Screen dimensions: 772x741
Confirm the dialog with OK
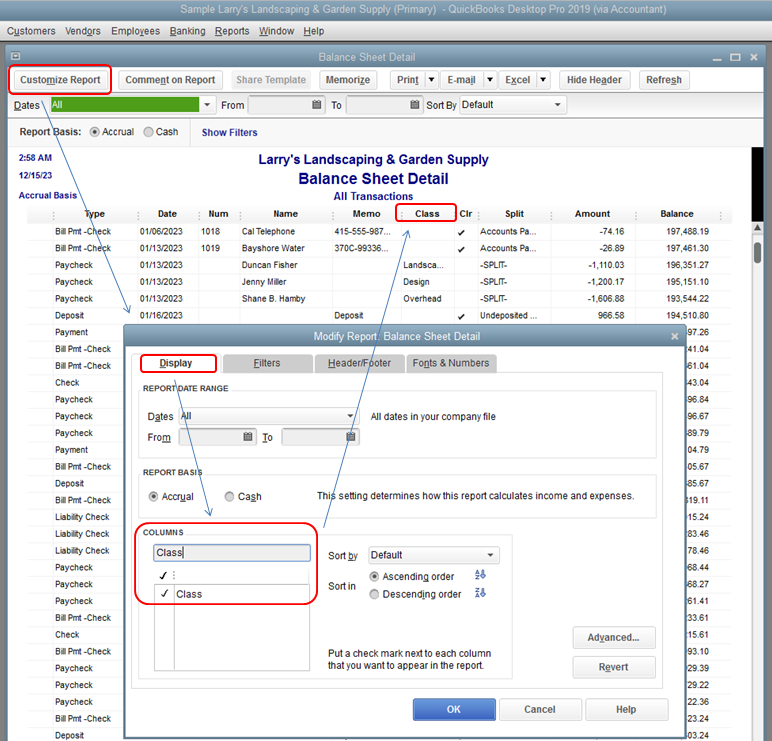[454, 709]
